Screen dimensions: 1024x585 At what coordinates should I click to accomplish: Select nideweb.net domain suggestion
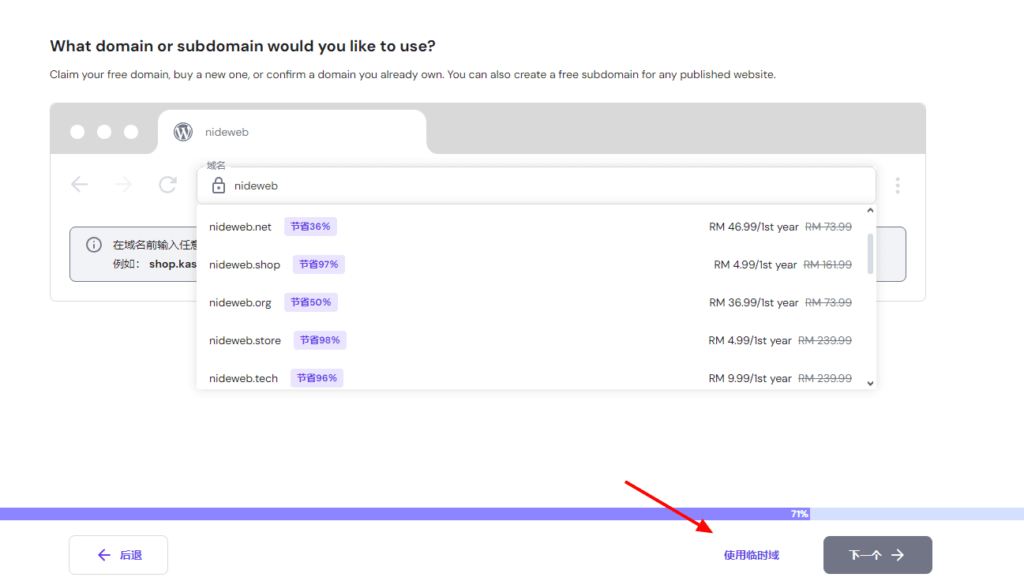coord(240,227)
